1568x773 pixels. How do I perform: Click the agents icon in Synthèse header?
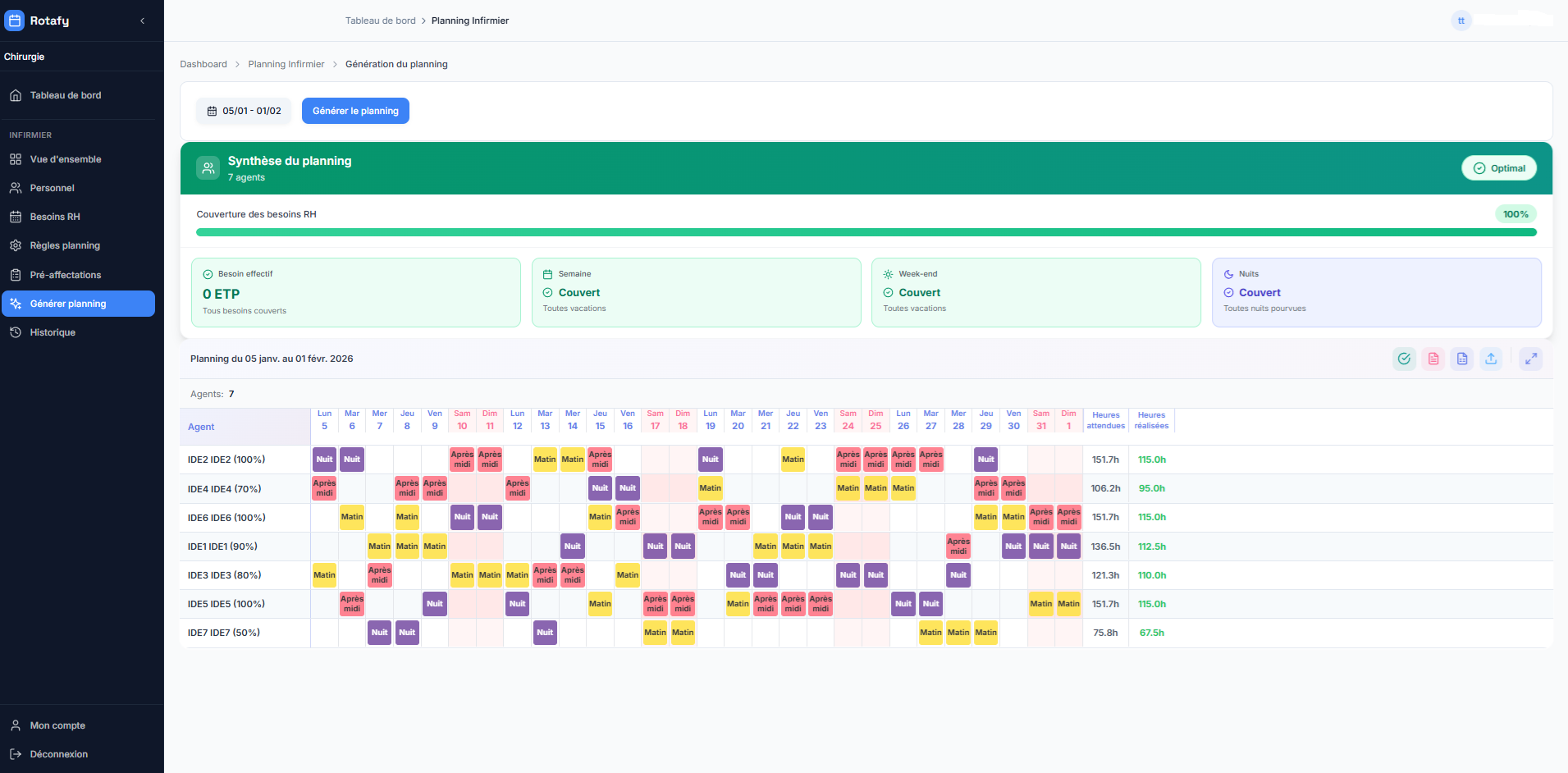tap(208, 168)
